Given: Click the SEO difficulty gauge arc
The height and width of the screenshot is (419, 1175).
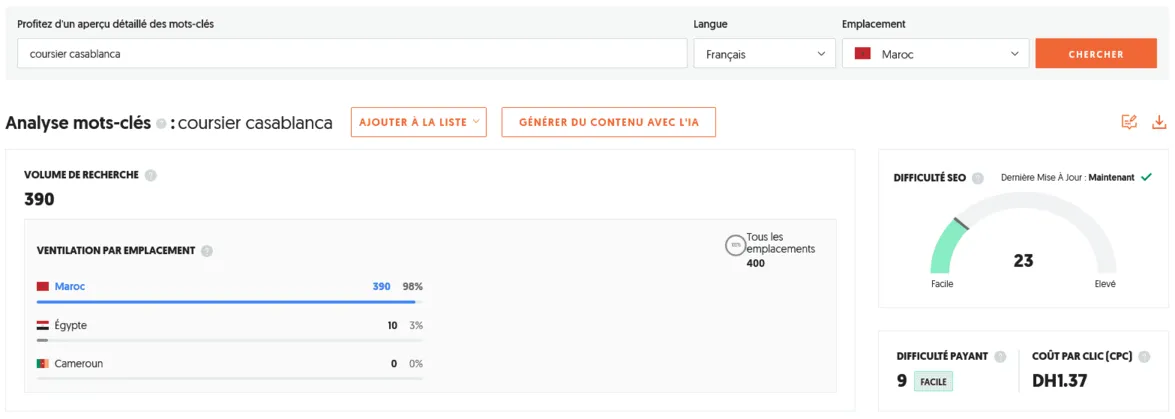Looking at the screenshot, I should 1023,234.
